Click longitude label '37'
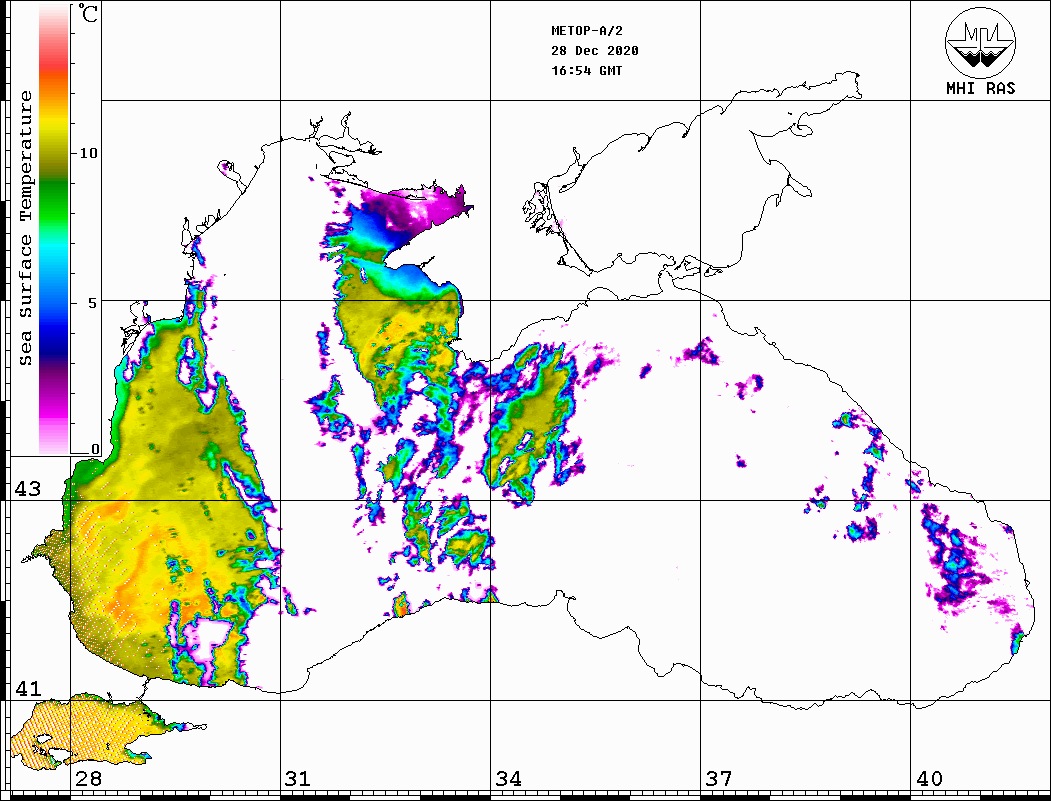 [719, 778]
